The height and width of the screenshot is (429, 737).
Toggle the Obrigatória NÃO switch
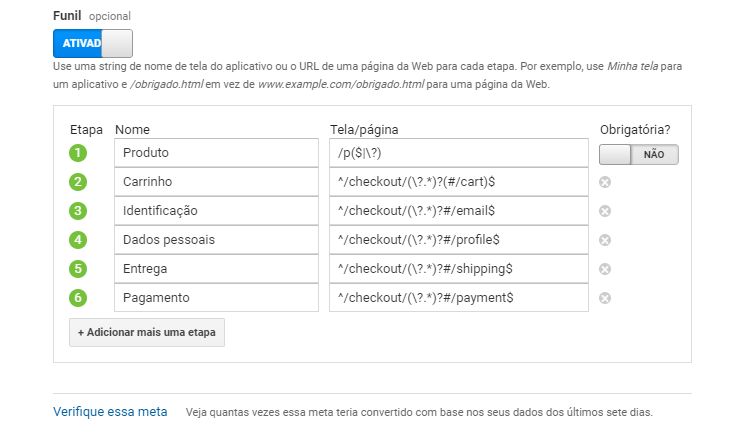coord(639,155)
